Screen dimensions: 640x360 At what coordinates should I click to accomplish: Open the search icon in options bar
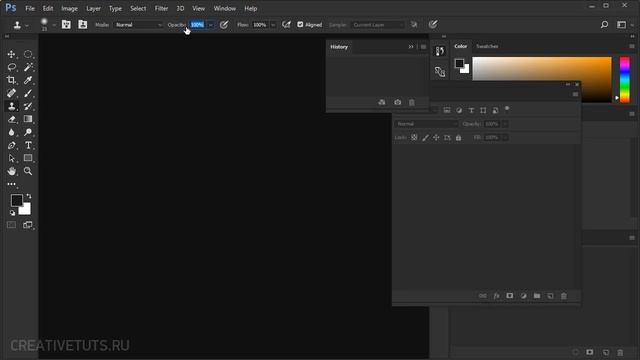604,25
